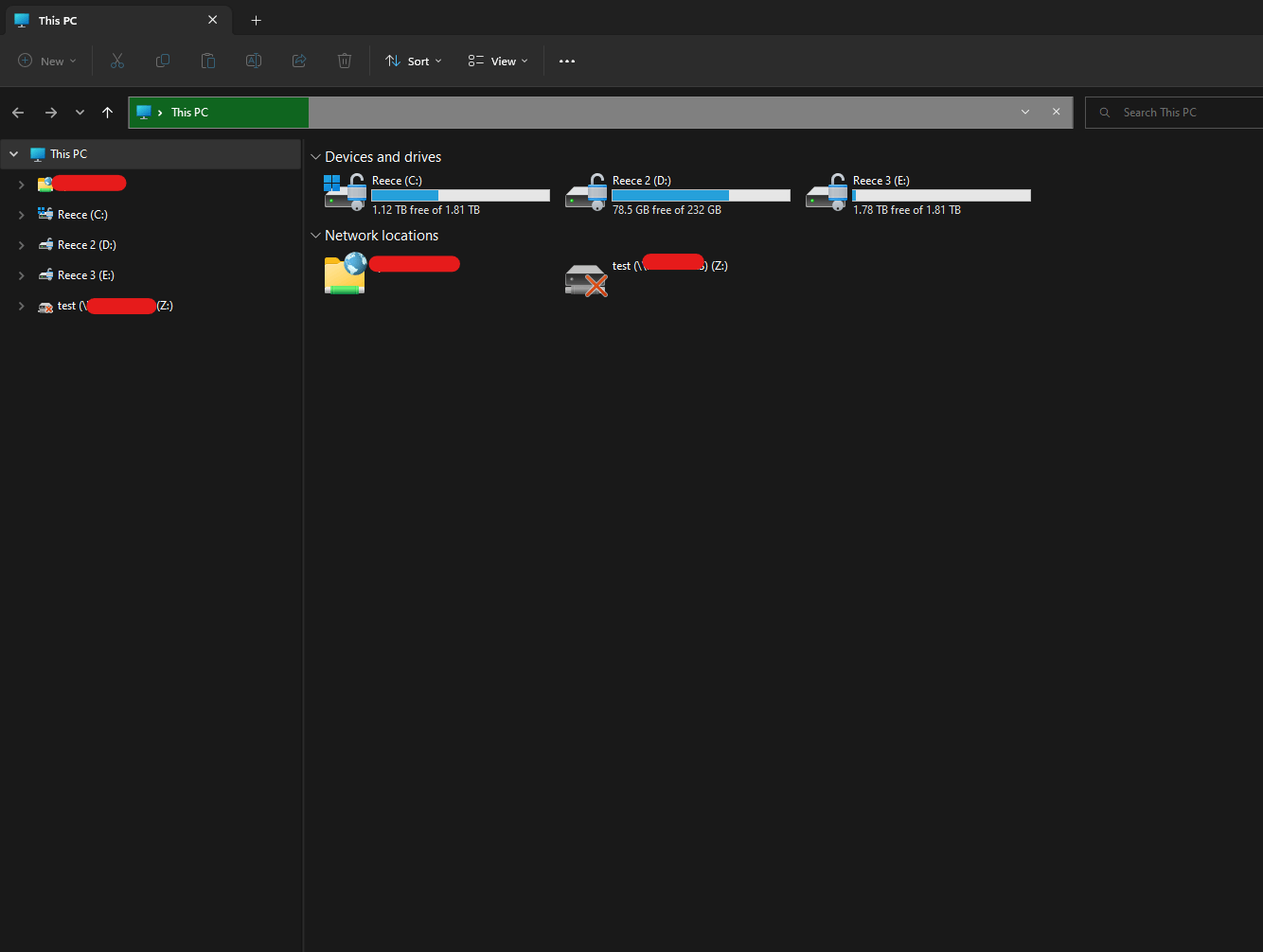Click the Reece 3 (E:) label in main pane
1263x952 pixels.
point(881,181)
